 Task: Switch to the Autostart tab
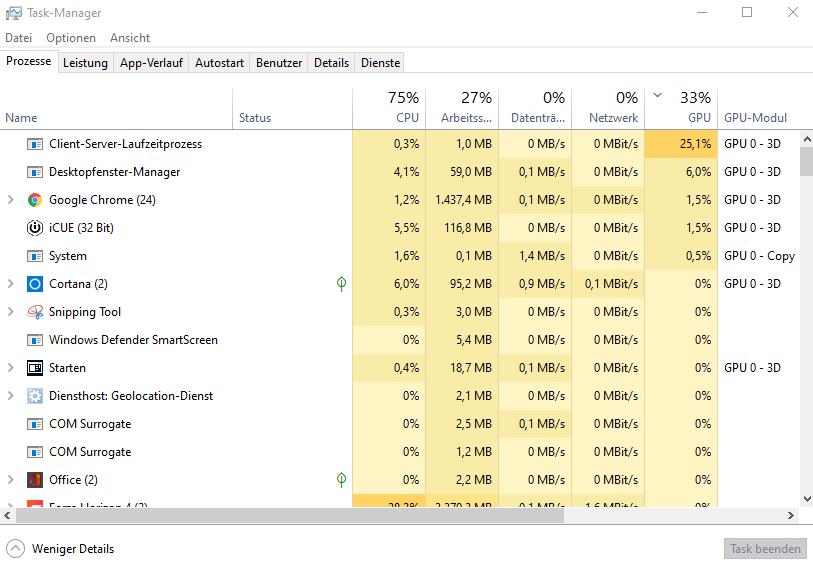pos(219,63)
